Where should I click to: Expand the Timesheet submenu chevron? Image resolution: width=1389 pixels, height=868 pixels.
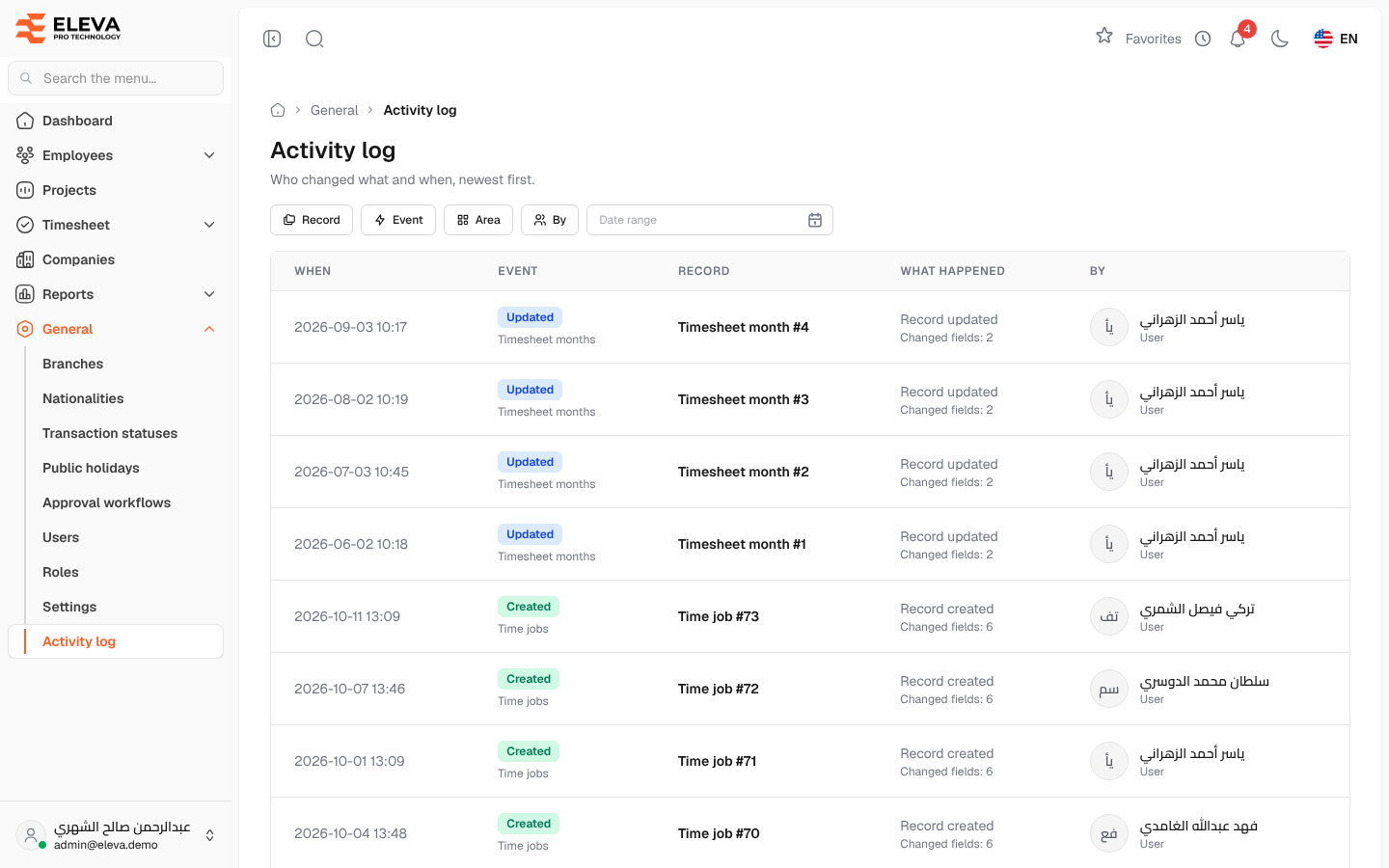point(209,225)
